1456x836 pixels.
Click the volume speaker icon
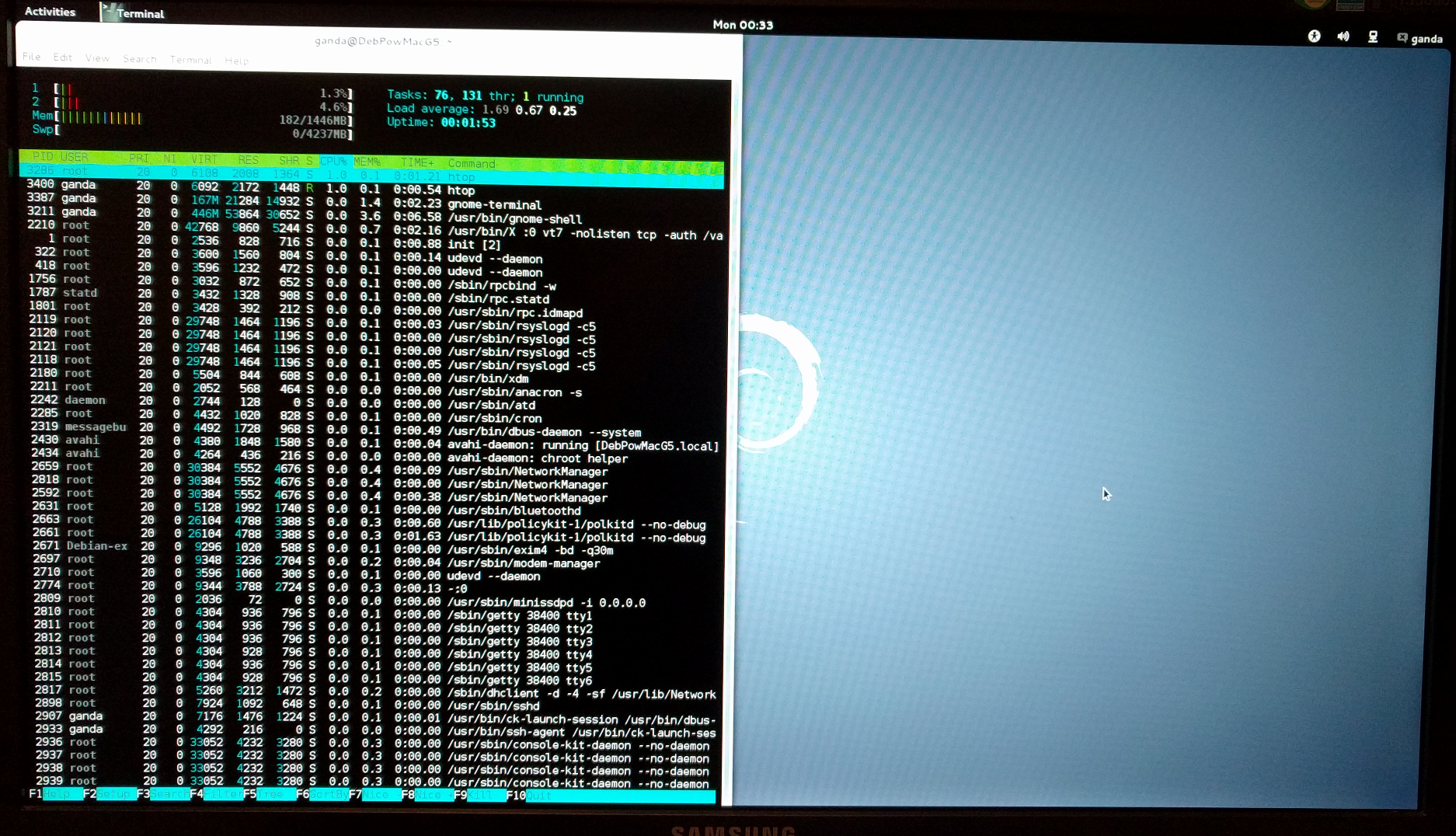click(1343, 37)
